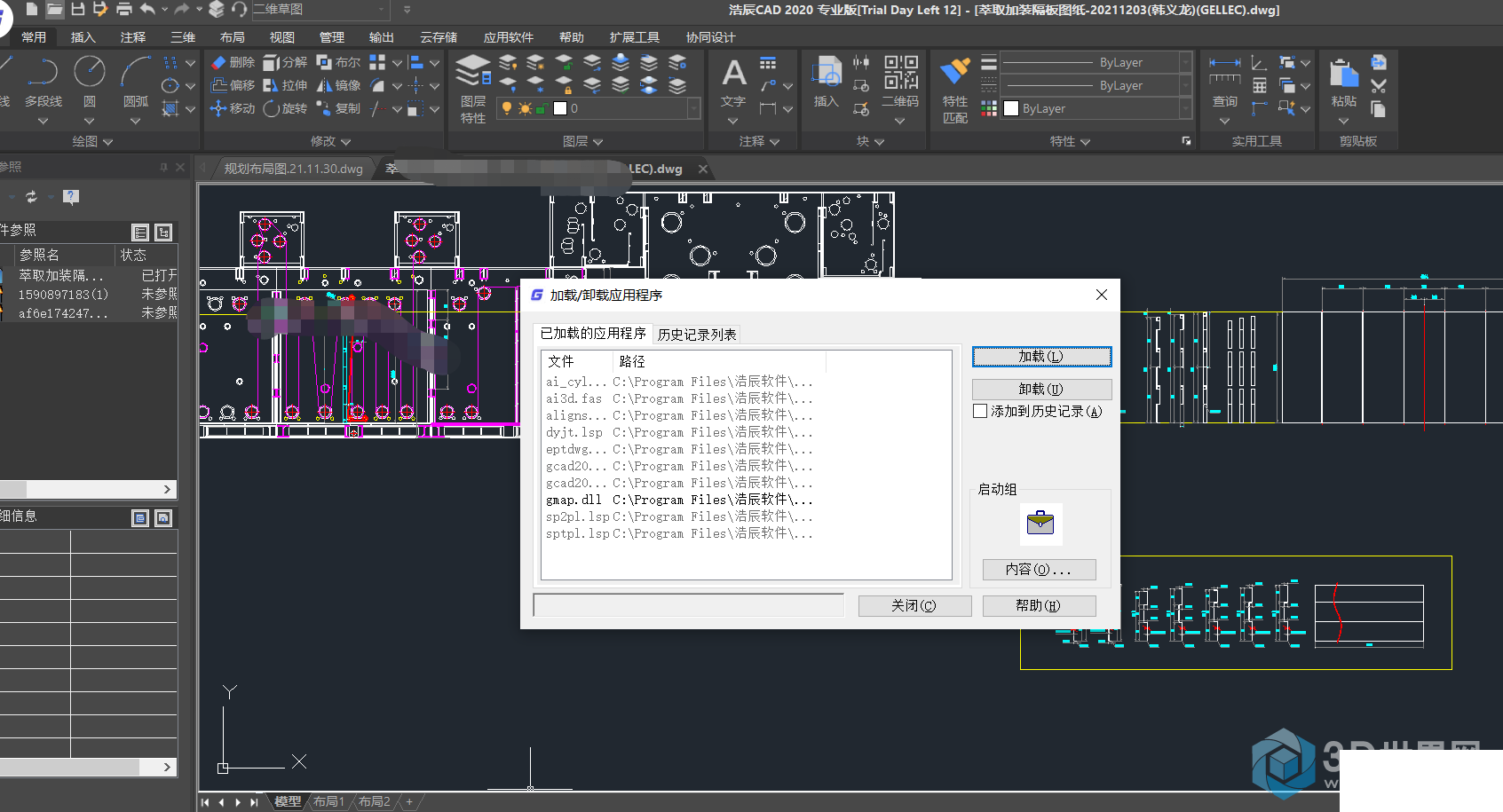This screenshot has height=812, width=1503.
Task: Click the help question icon in references panel
Action: [x=71, y=197]
